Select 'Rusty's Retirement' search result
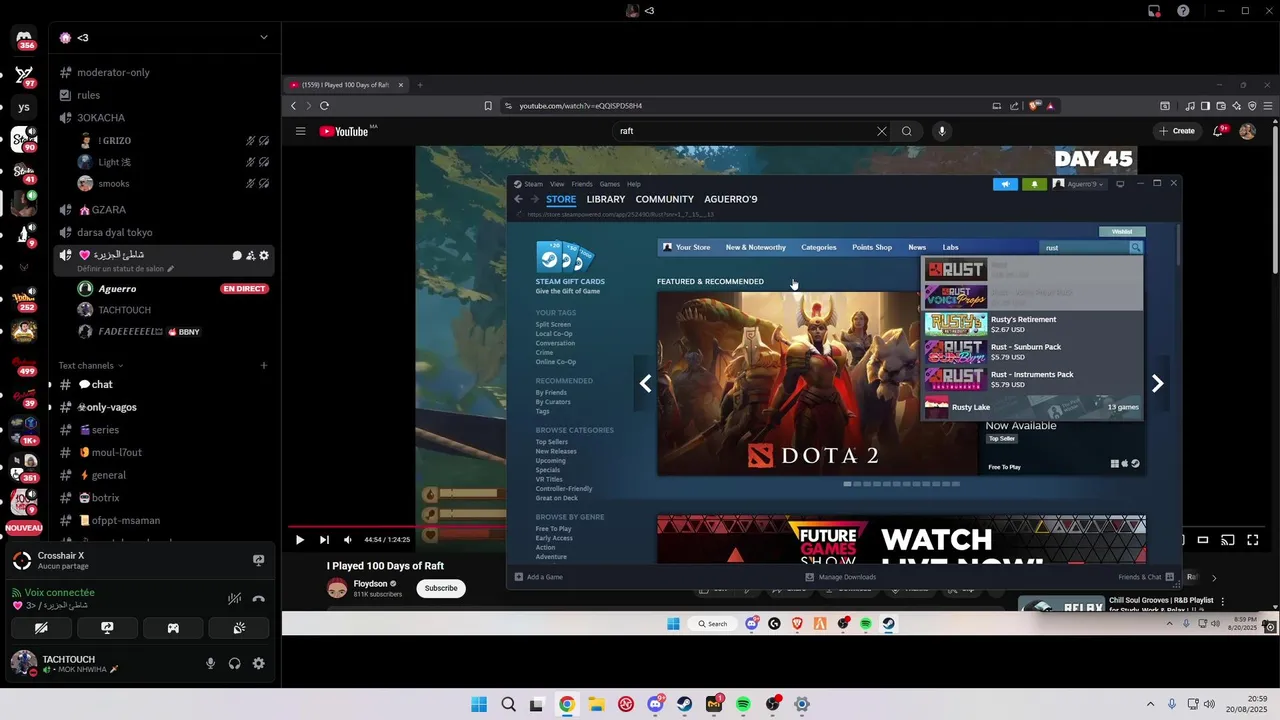Image resolution: width=1280 pixels, height=720 pixels. 1033,324
